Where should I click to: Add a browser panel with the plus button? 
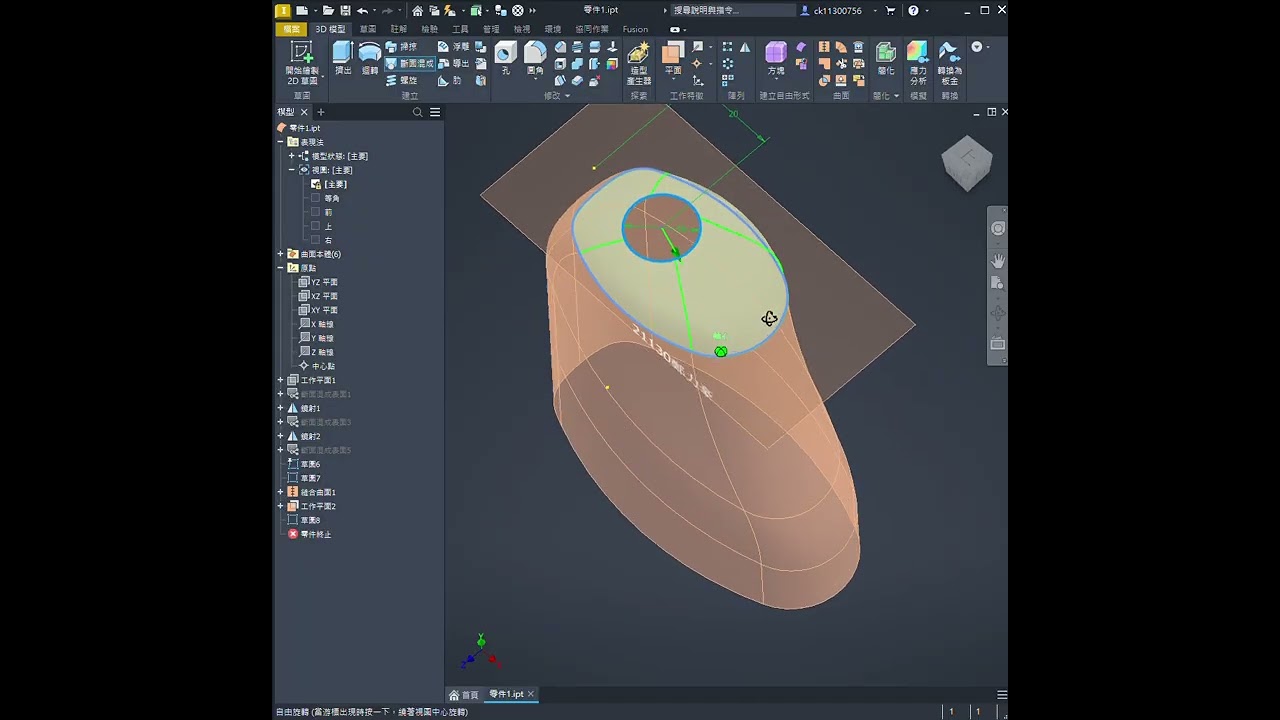(x=320, y=112)
